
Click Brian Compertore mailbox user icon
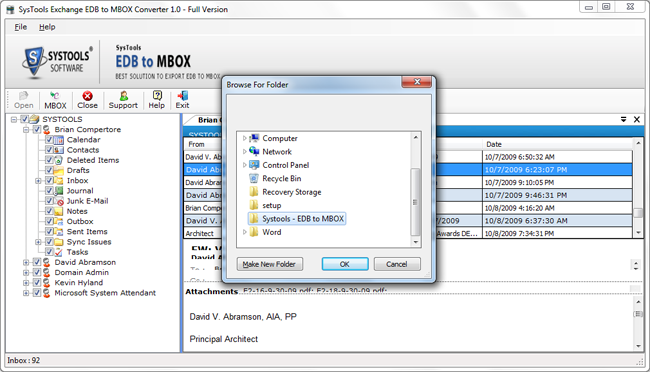tap(47, 129)
